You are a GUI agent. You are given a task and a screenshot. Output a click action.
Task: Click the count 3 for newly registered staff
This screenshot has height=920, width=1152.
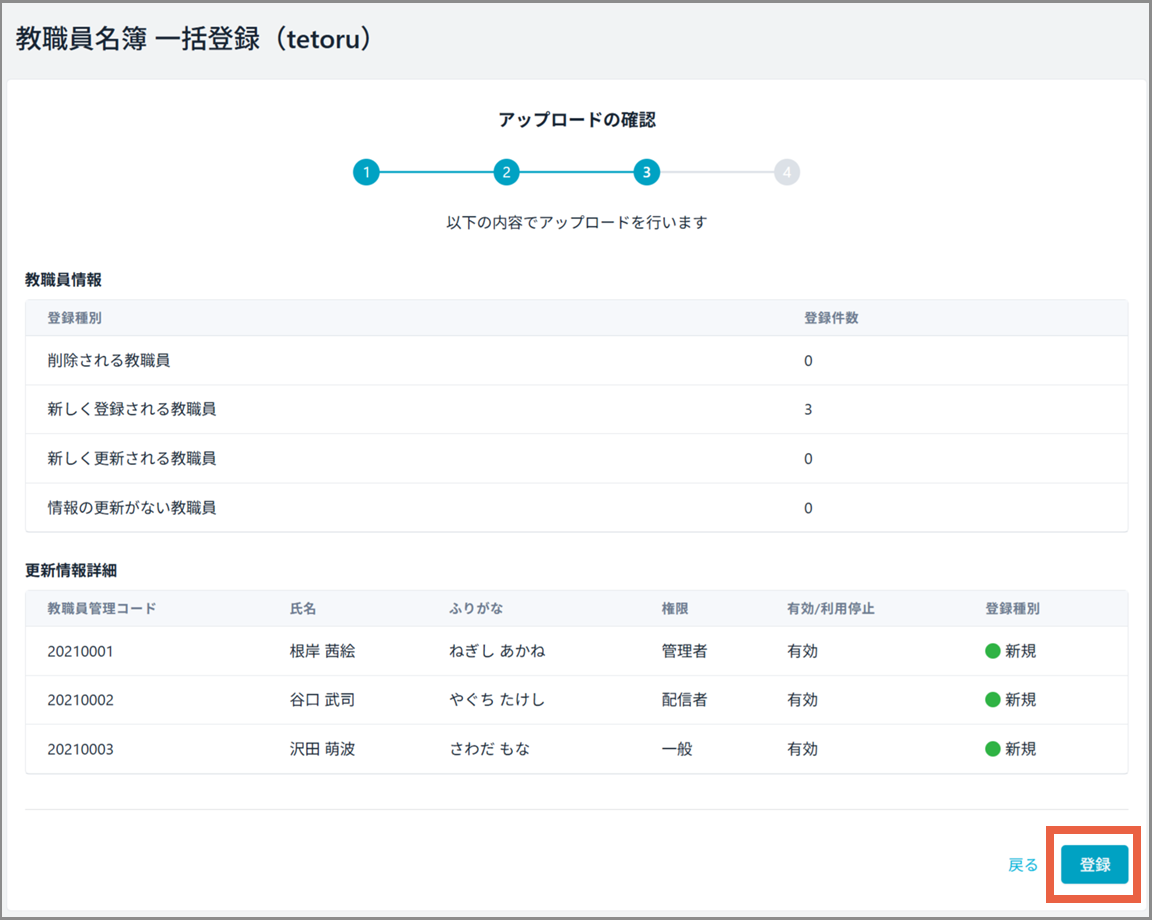click(808, 409)
